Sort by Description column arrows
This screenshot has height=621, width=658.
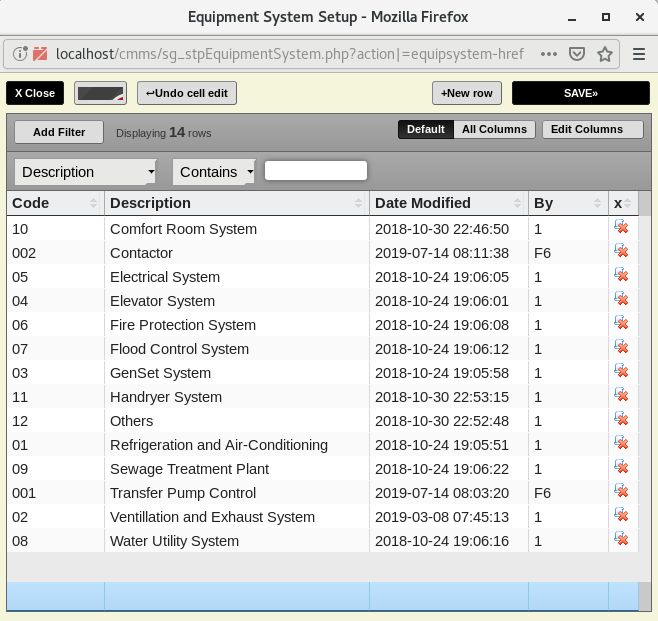tap(358, 203)
